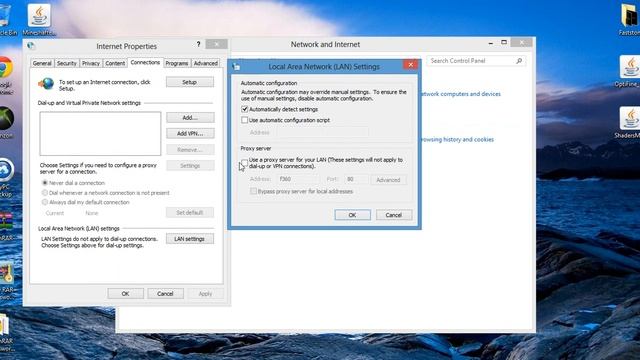The image size is (640, 360).
Task: Click the help question mark in Internet Properties
Action: coord(198,44)
